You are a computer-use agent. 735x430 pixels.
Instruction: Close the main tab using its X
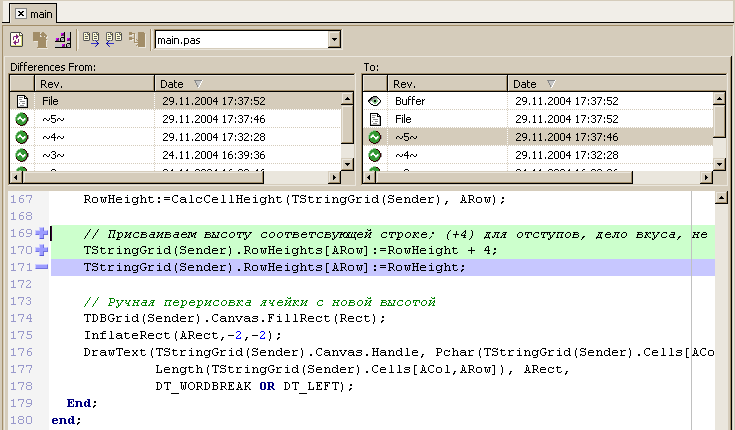click(x=20, y=13)
